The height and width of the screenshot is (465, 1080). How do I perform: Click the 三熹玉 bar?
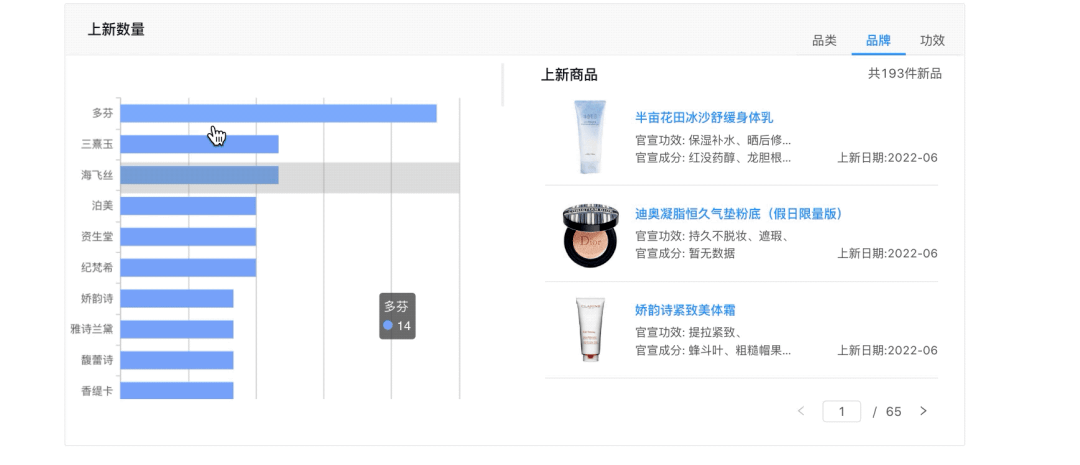coord(199,144)
